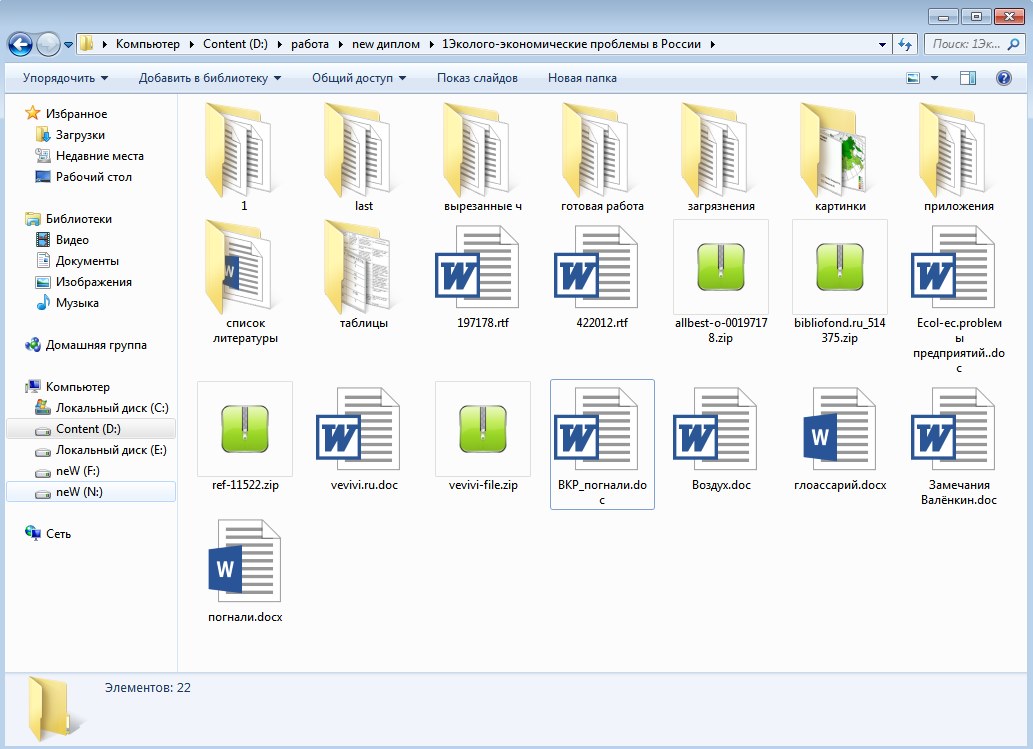Open Изображения library
This screenshot has width=1033, height=749.
click(x=94, y=282)
